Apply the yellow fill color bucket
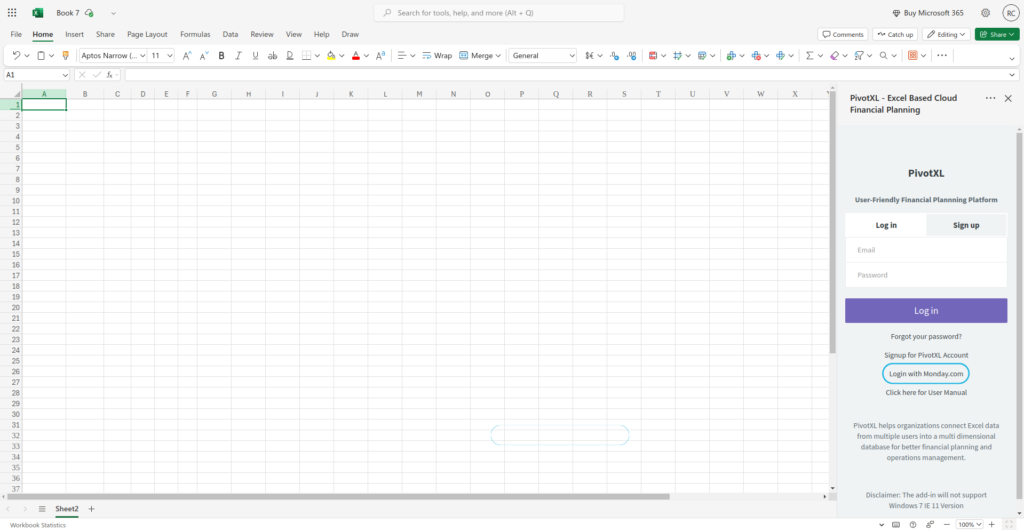Image resolution: width=1024 pixels, height=530 pixels. [331, 55]
